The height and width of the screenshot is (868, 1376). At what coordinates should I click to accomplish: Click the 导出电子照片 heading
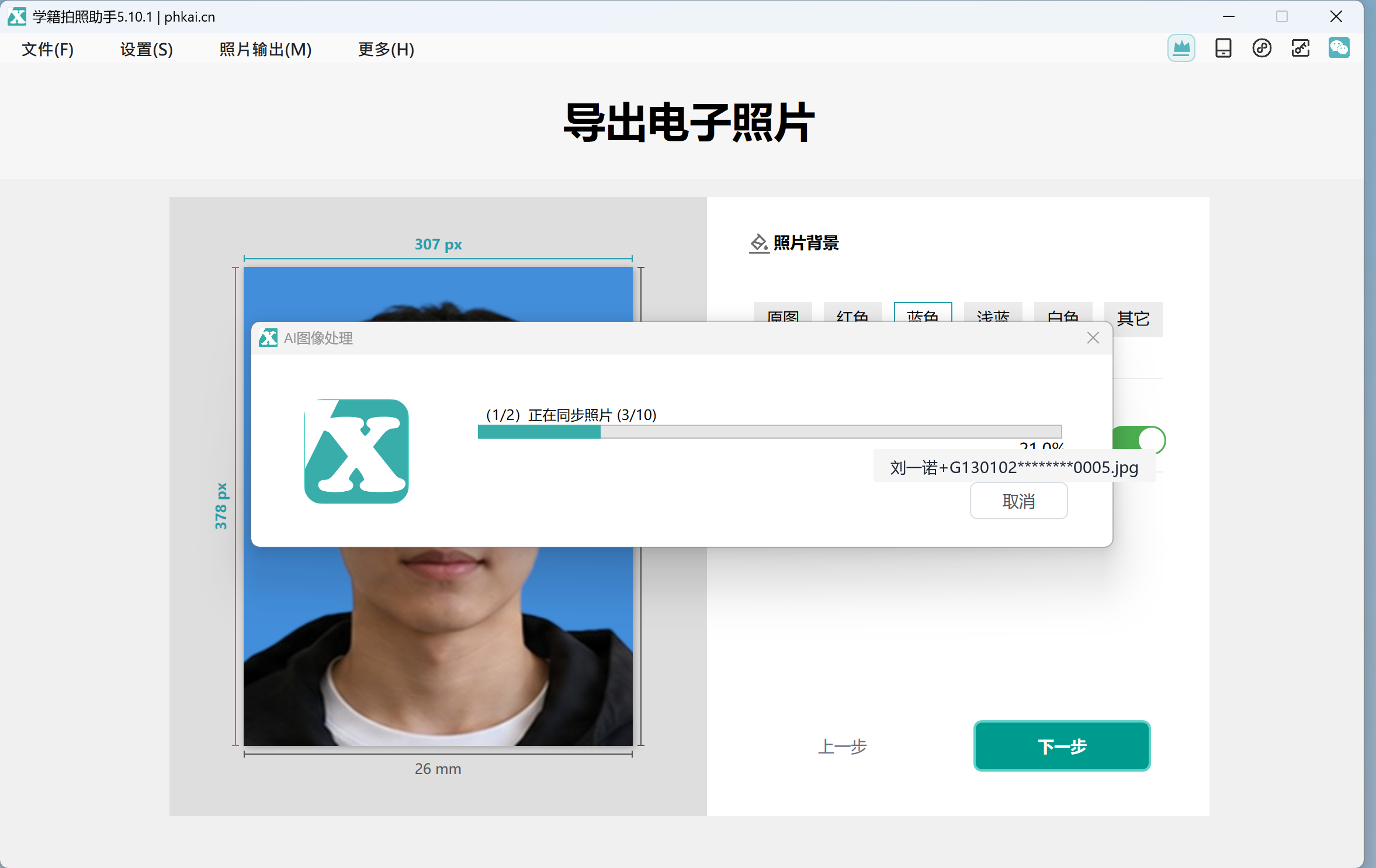(688, 123)
